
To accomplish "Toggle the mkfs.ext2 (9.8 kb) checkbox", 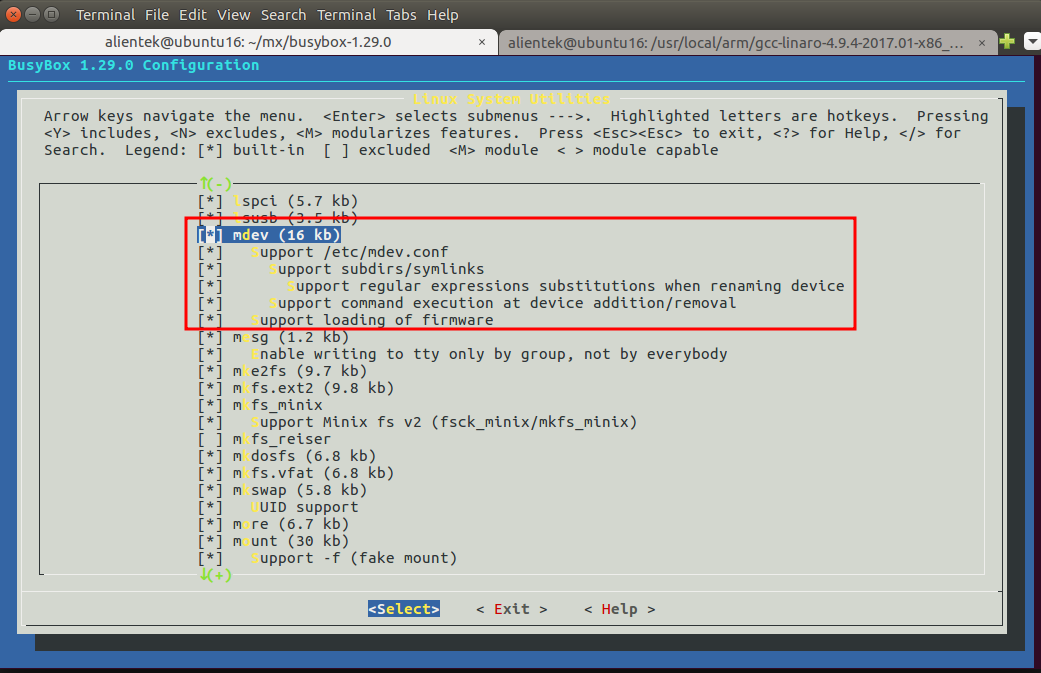I will (210, 388).
